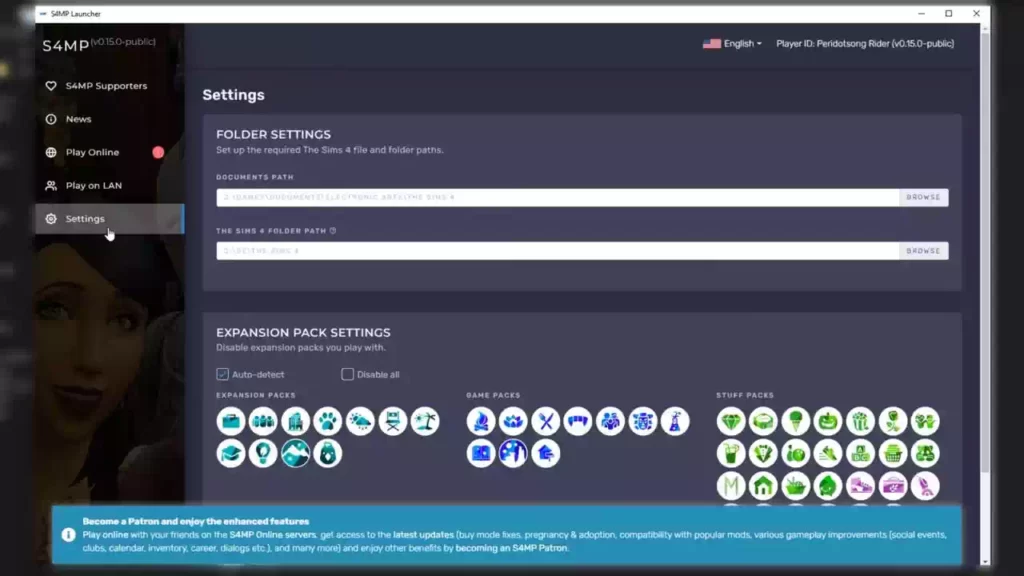Click the bowling ball stuff pack icon
This screenshot has height=576, width=1024.
[796, 453]
